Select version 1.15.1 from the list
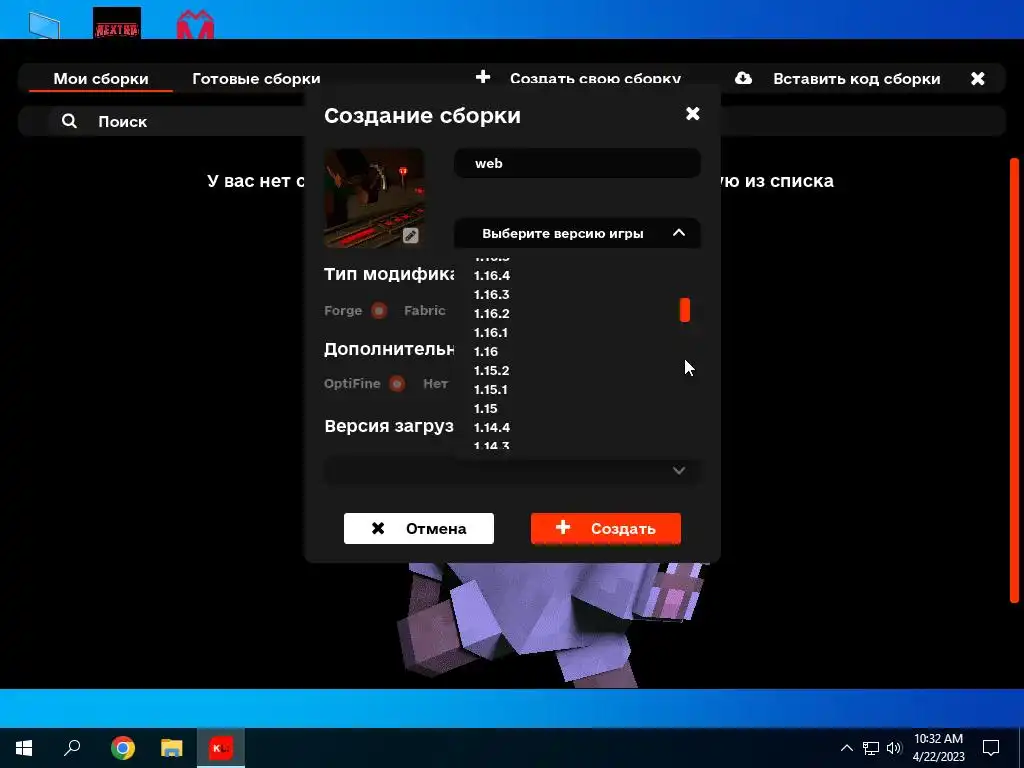The image size is (1024, 768). pyautogui.click(x=490, y=389)
